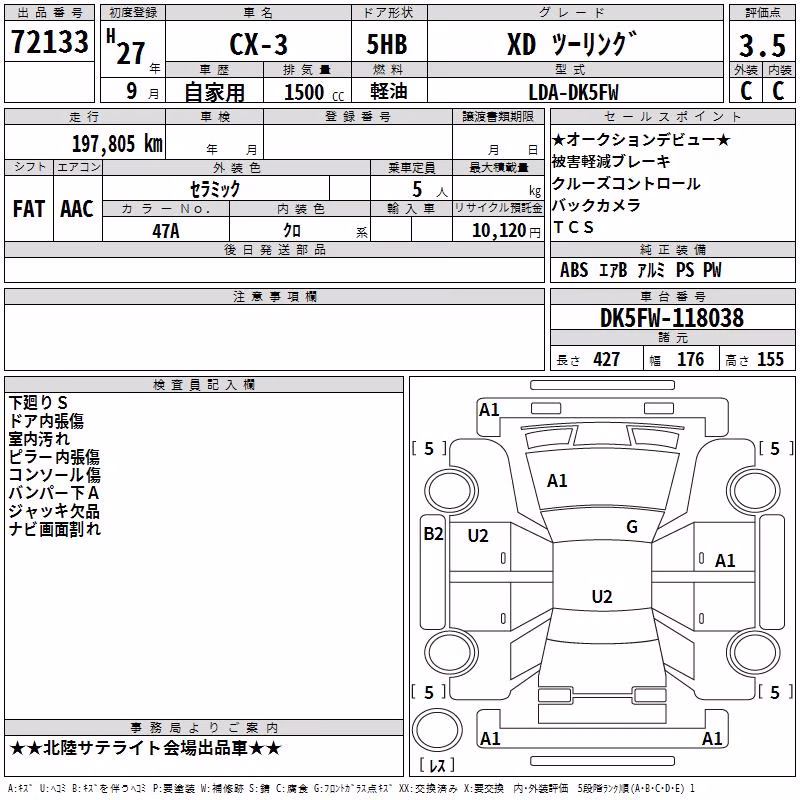The image size is (800, 800).
Task: Select vehicle history 自家用
Action: point(214,92)
